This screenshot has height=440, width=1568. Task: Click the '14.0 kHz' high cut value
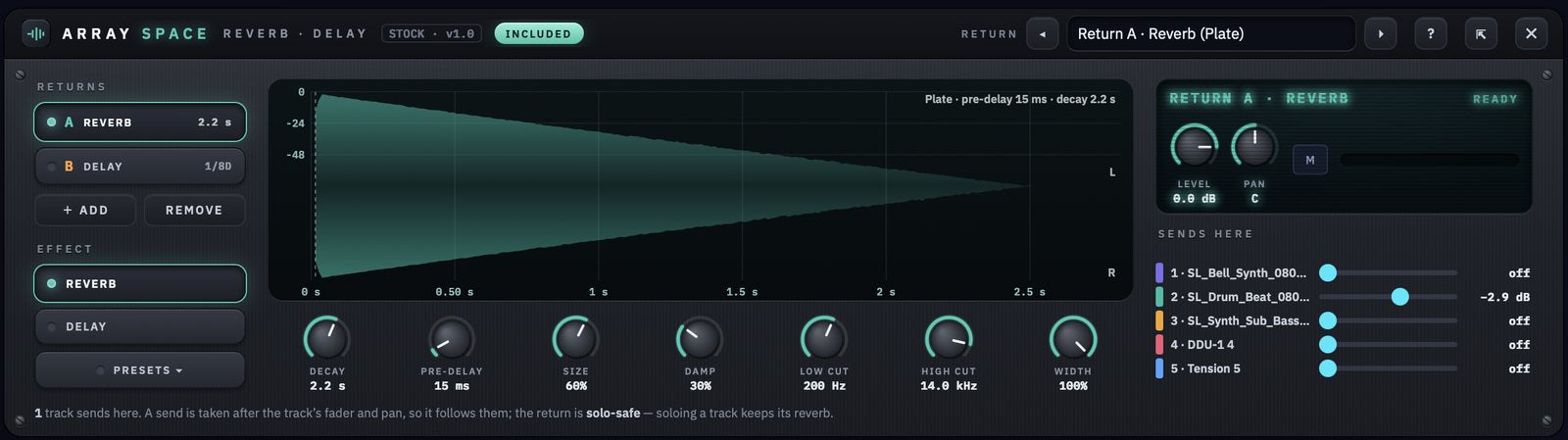tap(949, 386)
